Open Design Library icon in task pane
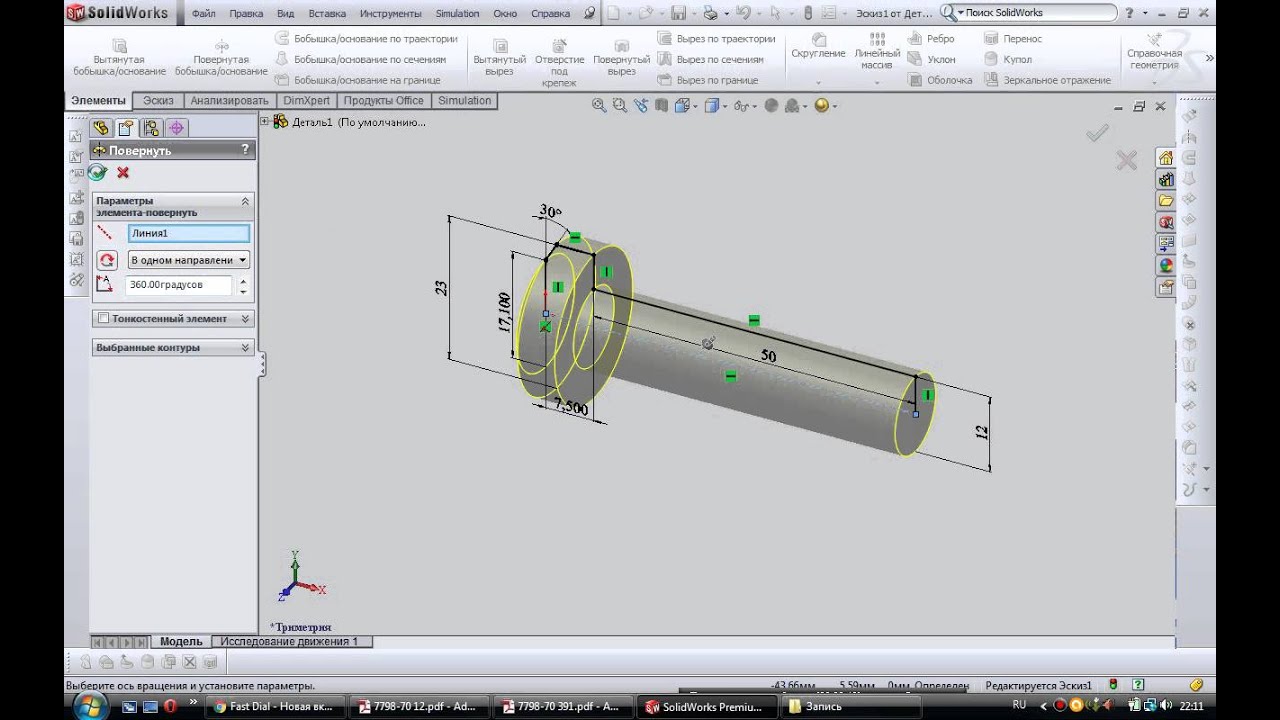Screen dimensions: 1280x720 pos(1166,180)
